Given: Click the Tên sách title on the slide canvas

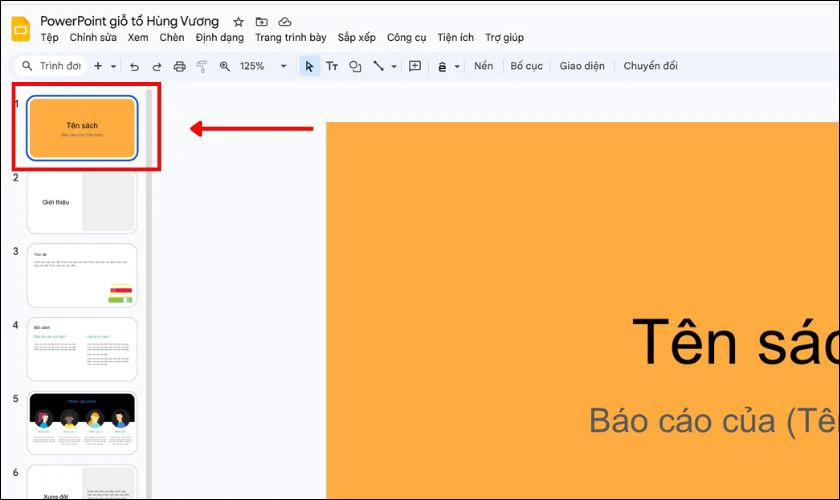Looking at the screenshot, I should [735, 341].
